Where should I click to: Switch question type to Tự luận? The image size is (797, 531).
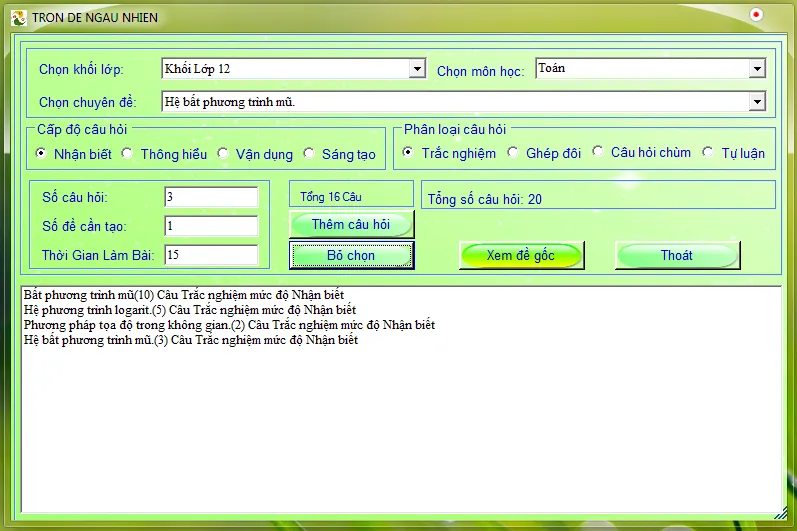[708, 153]
